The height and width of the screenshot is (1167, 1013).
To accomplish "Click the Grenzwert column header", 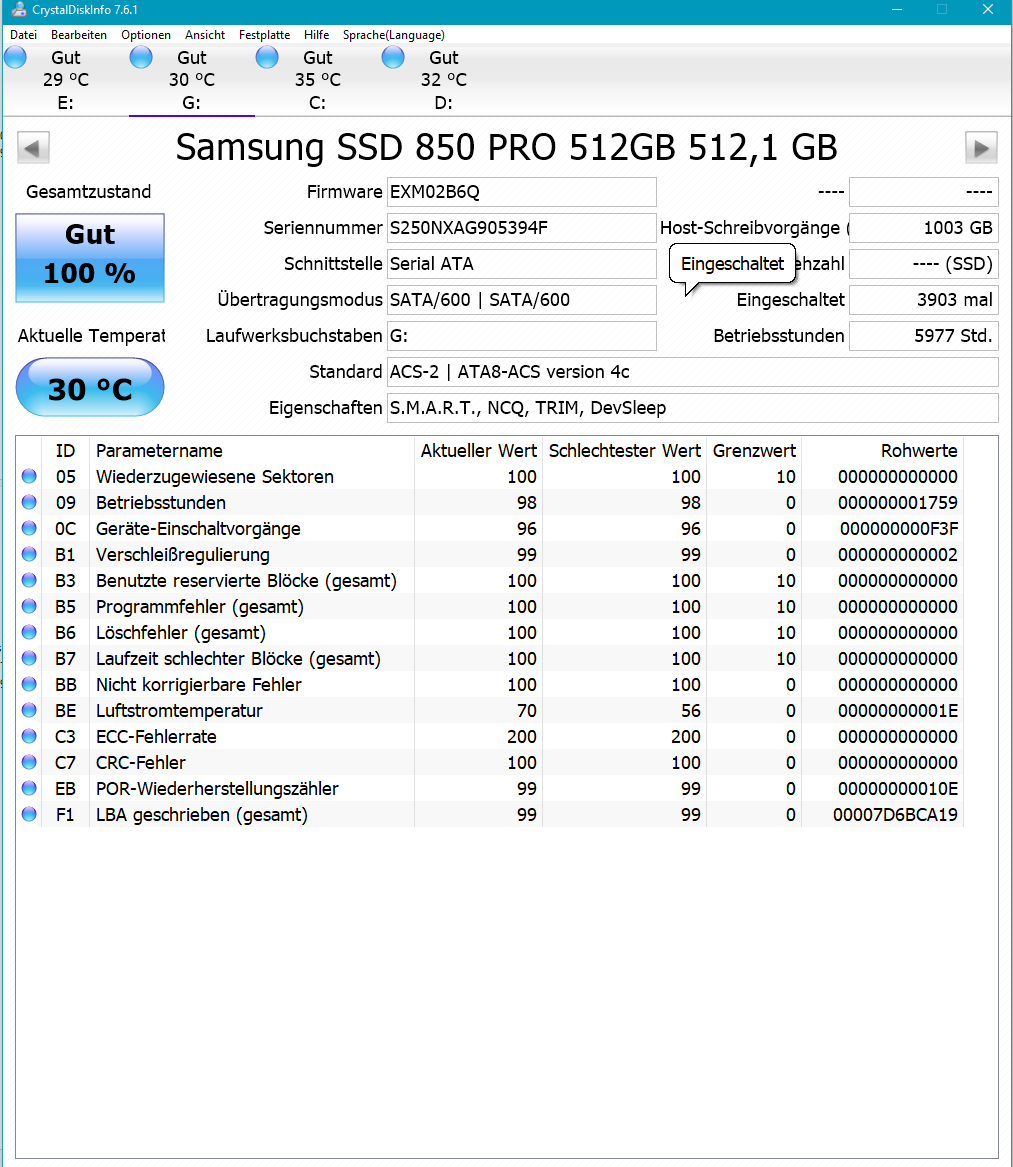I will click(x=754, y=451).
